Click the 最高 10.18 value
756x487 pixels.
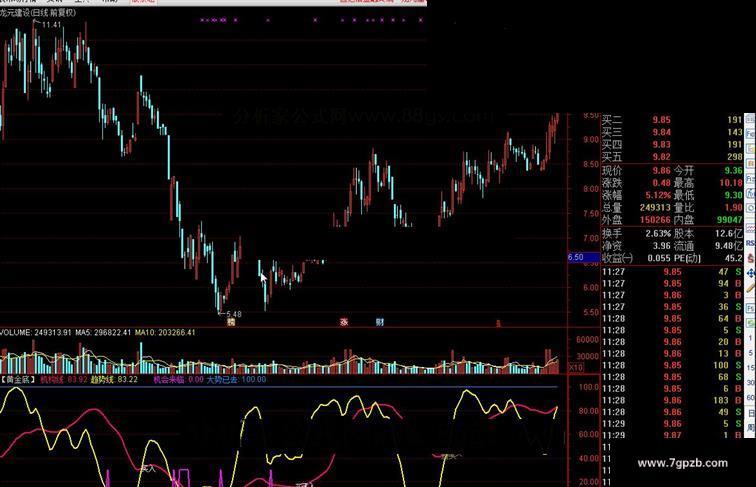coord(731,183)
